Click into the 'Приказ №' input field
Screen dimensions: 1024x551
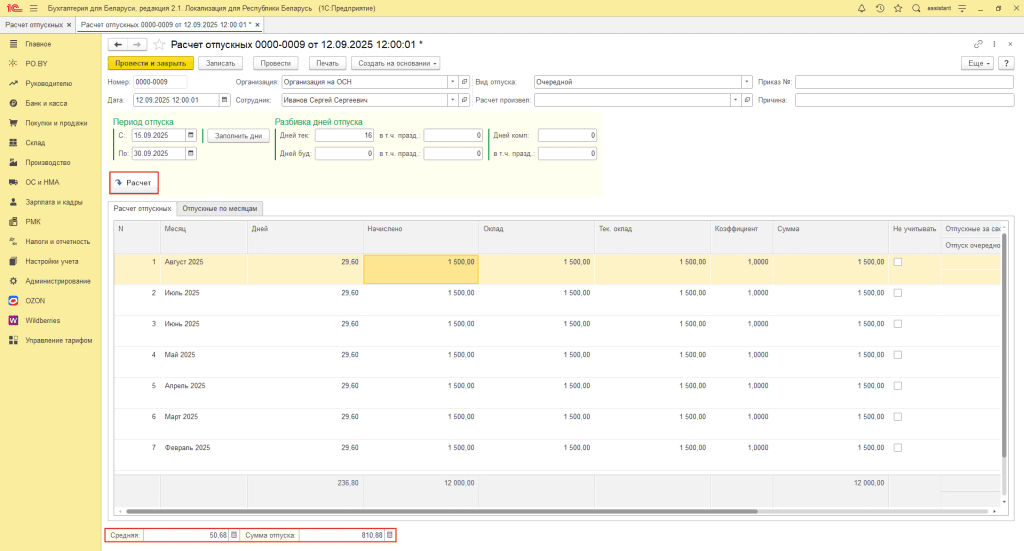click(x=904, y=82)
